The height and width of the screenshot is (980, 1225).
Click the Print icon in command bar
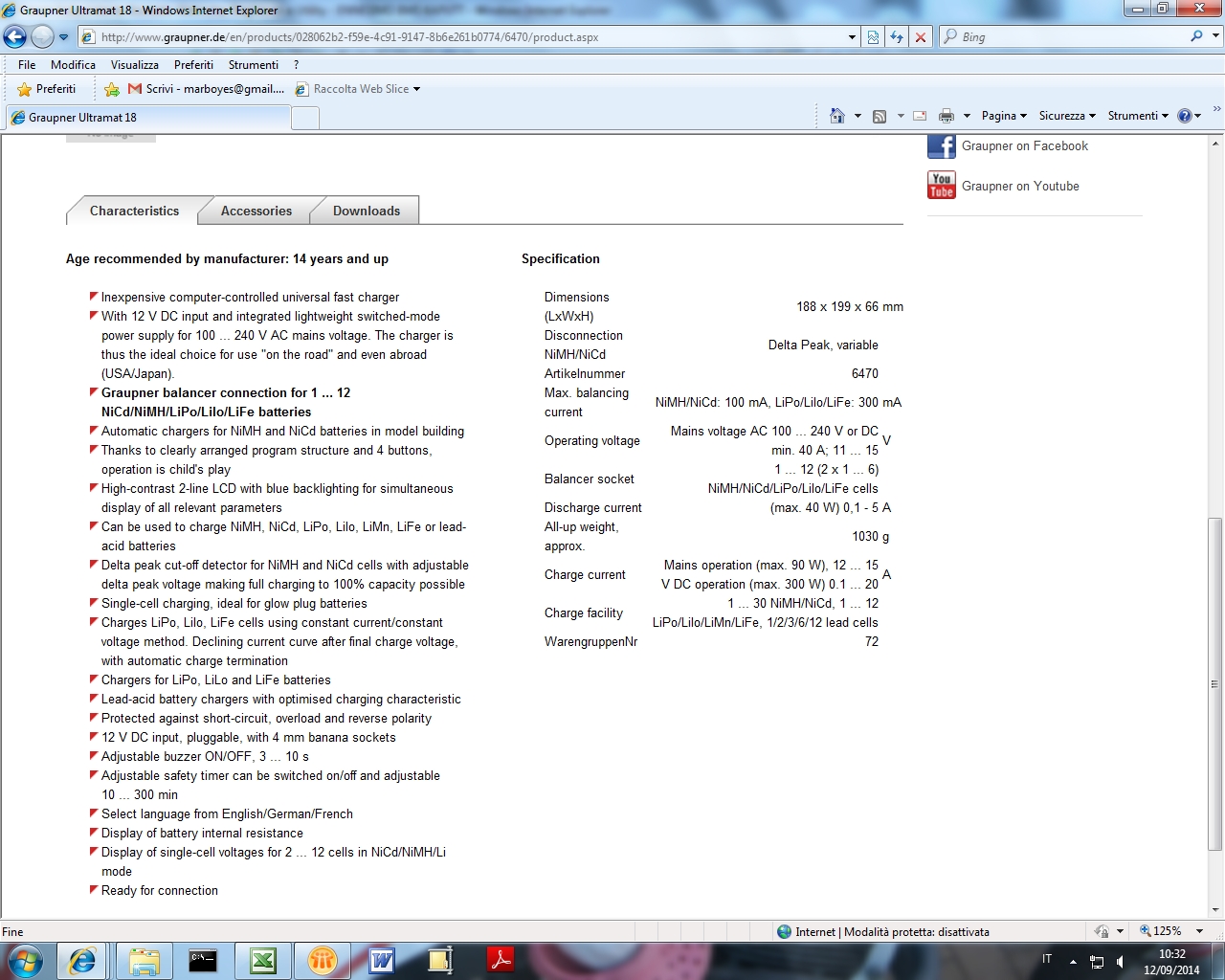click(x=947, y=116)
